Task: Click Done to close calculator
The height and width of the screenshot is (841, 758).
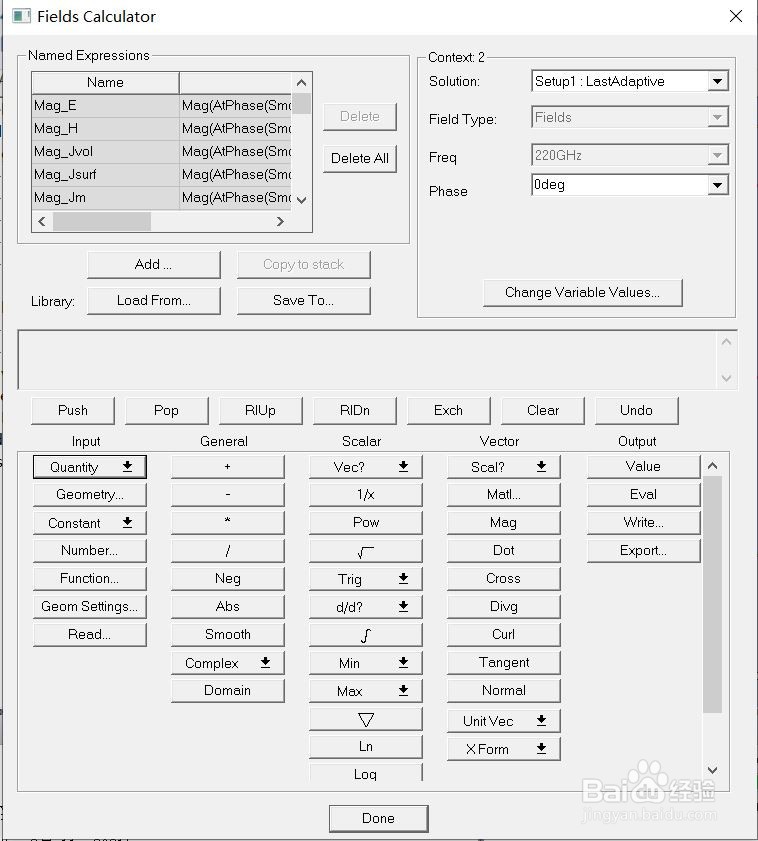Action: coord(378,818)
